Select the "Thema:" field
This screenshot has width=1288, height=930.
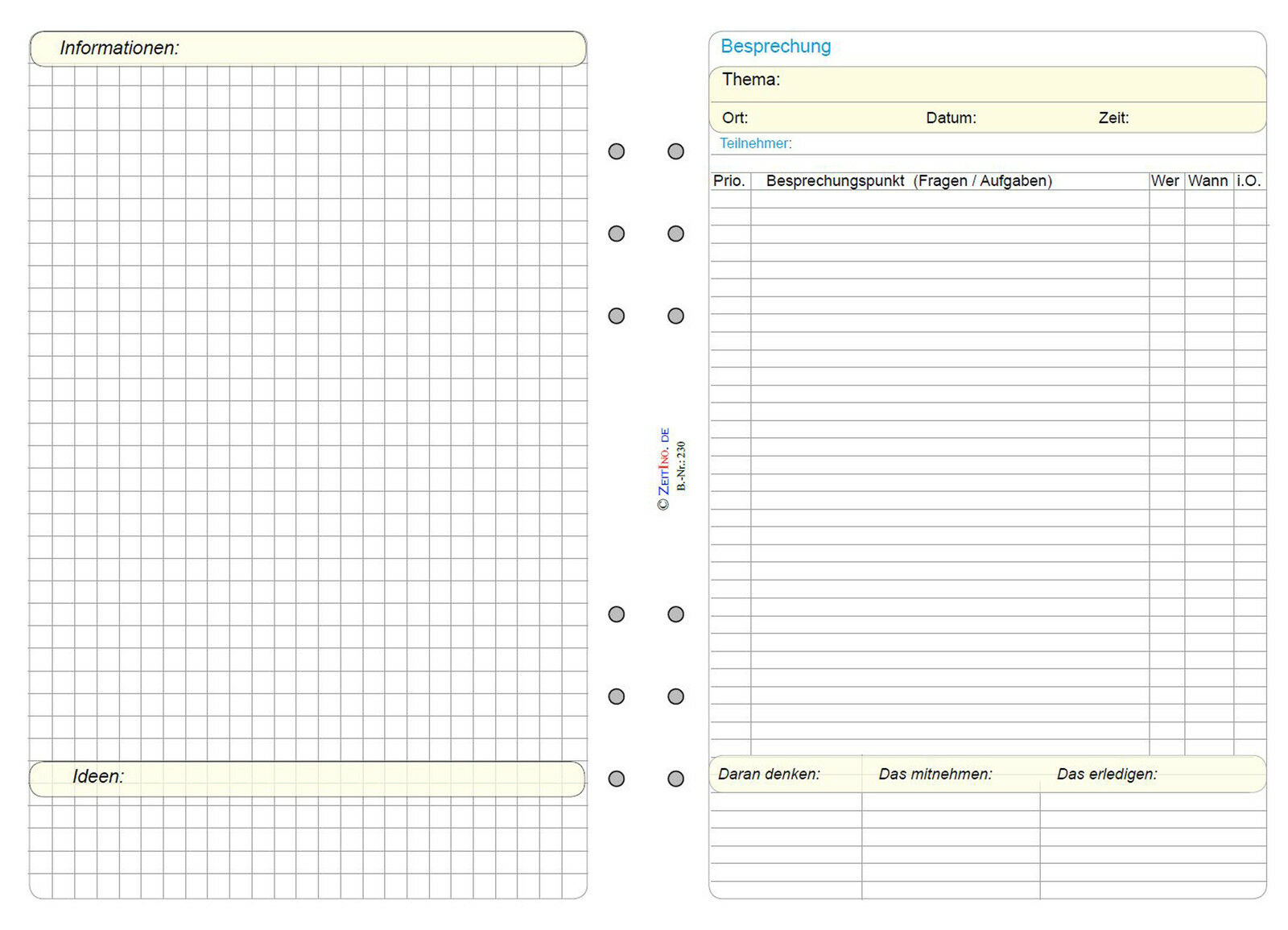point(987,84)
